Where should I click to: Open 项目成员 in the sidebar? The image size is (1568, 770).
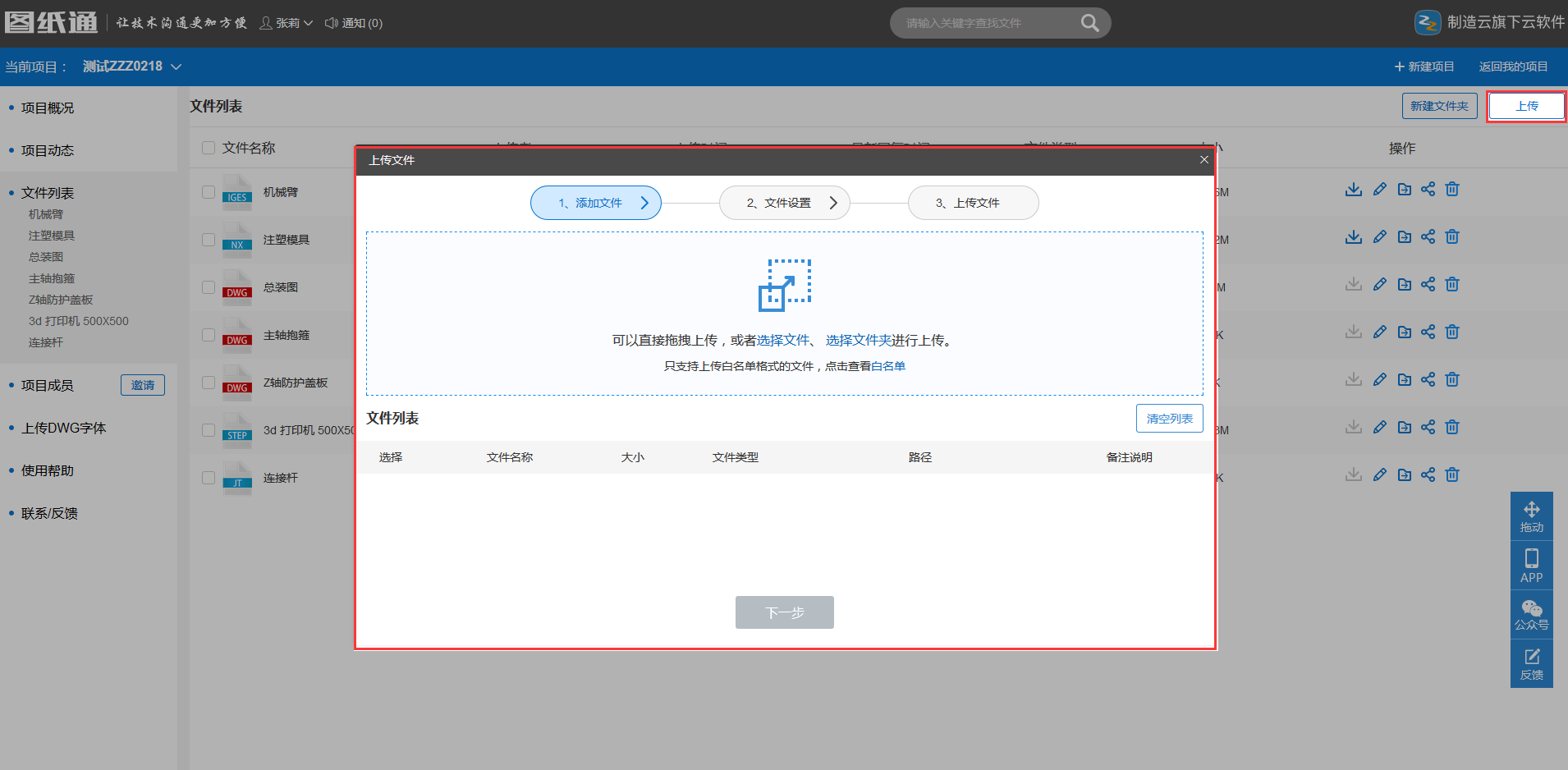tap(48, 386)
